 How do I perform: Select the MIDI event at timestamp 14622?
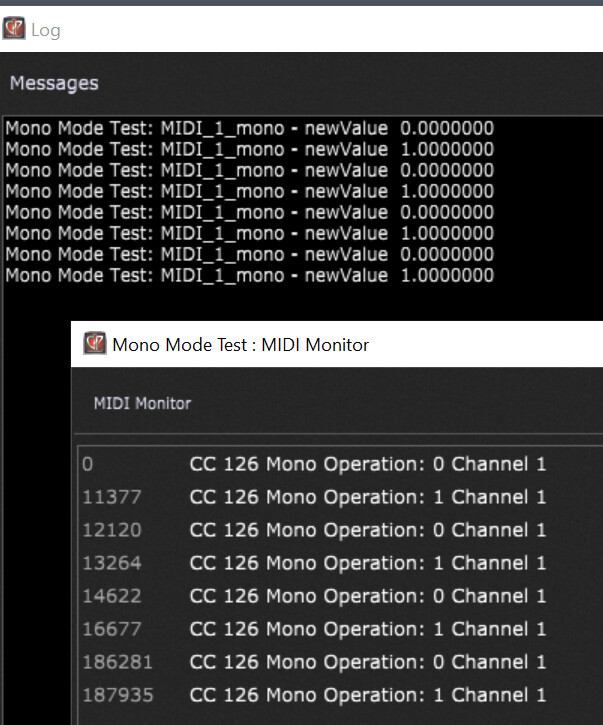(367, 596)
